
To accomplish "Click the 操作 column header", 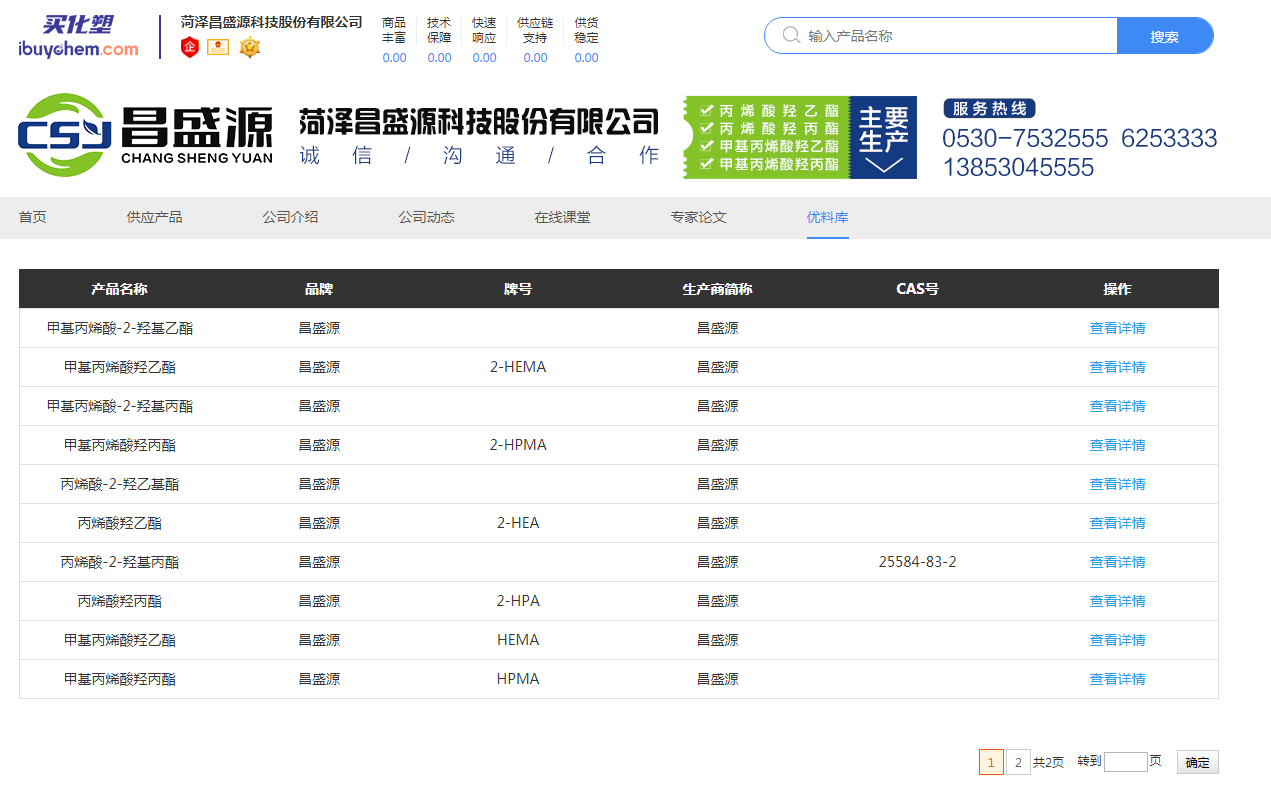I will (x=1117, y=289).
